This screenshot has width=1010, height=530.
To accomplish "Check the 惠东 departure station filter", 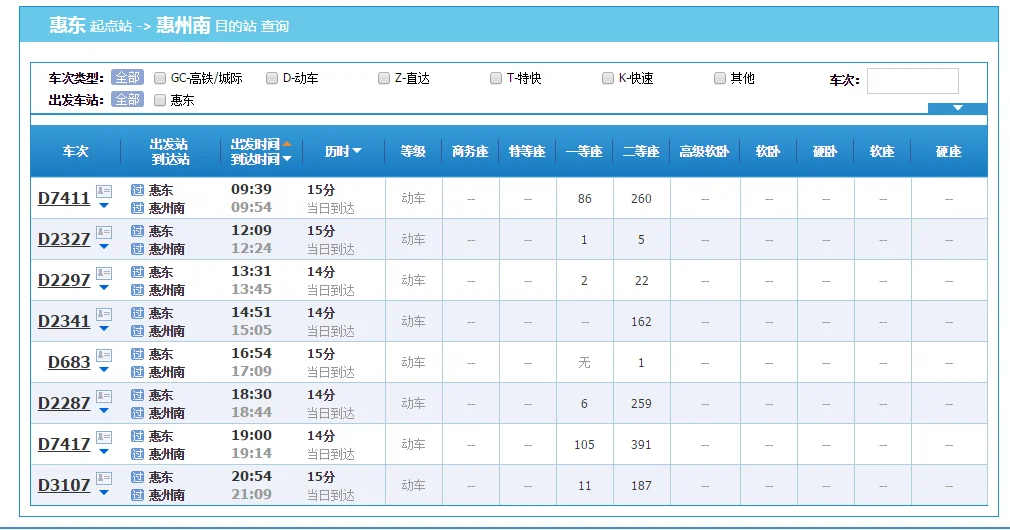I will [160, 100].
